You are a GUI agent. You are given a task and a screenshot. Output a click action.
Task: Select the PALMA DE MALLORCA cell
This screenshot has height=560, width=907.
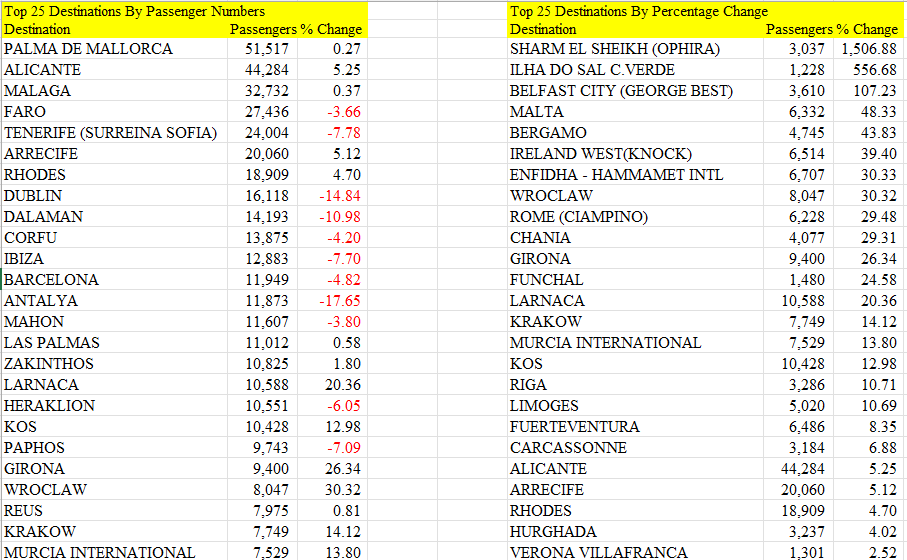(115, 49)
